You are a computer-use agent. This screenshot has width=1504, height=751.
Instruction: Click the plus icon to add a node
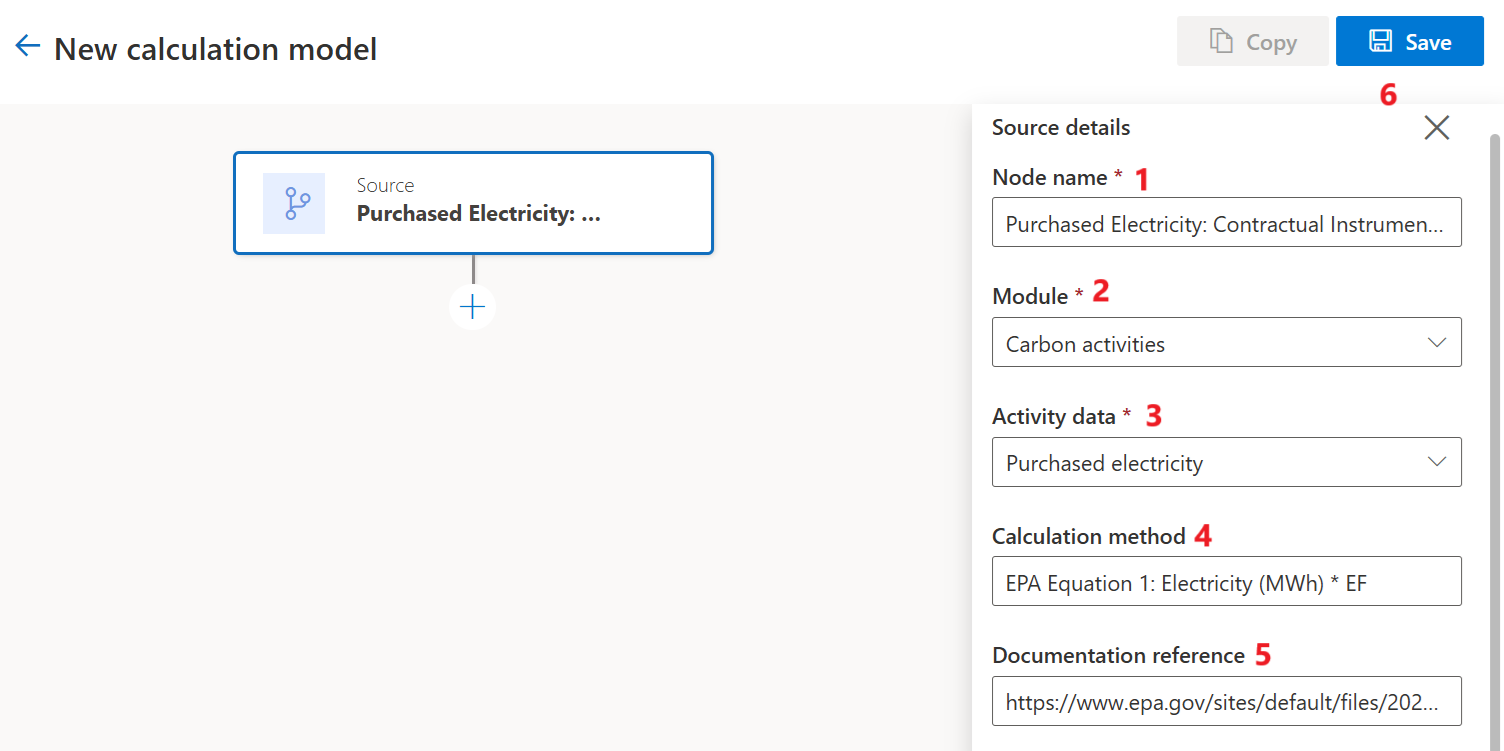472,306
